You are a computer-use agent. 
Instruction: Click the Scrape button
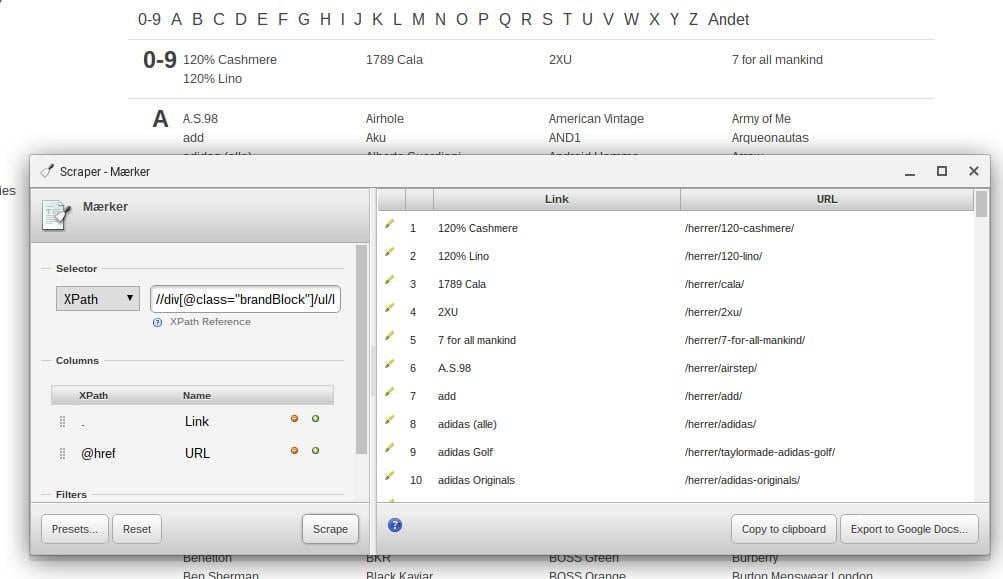click(330, 529)
